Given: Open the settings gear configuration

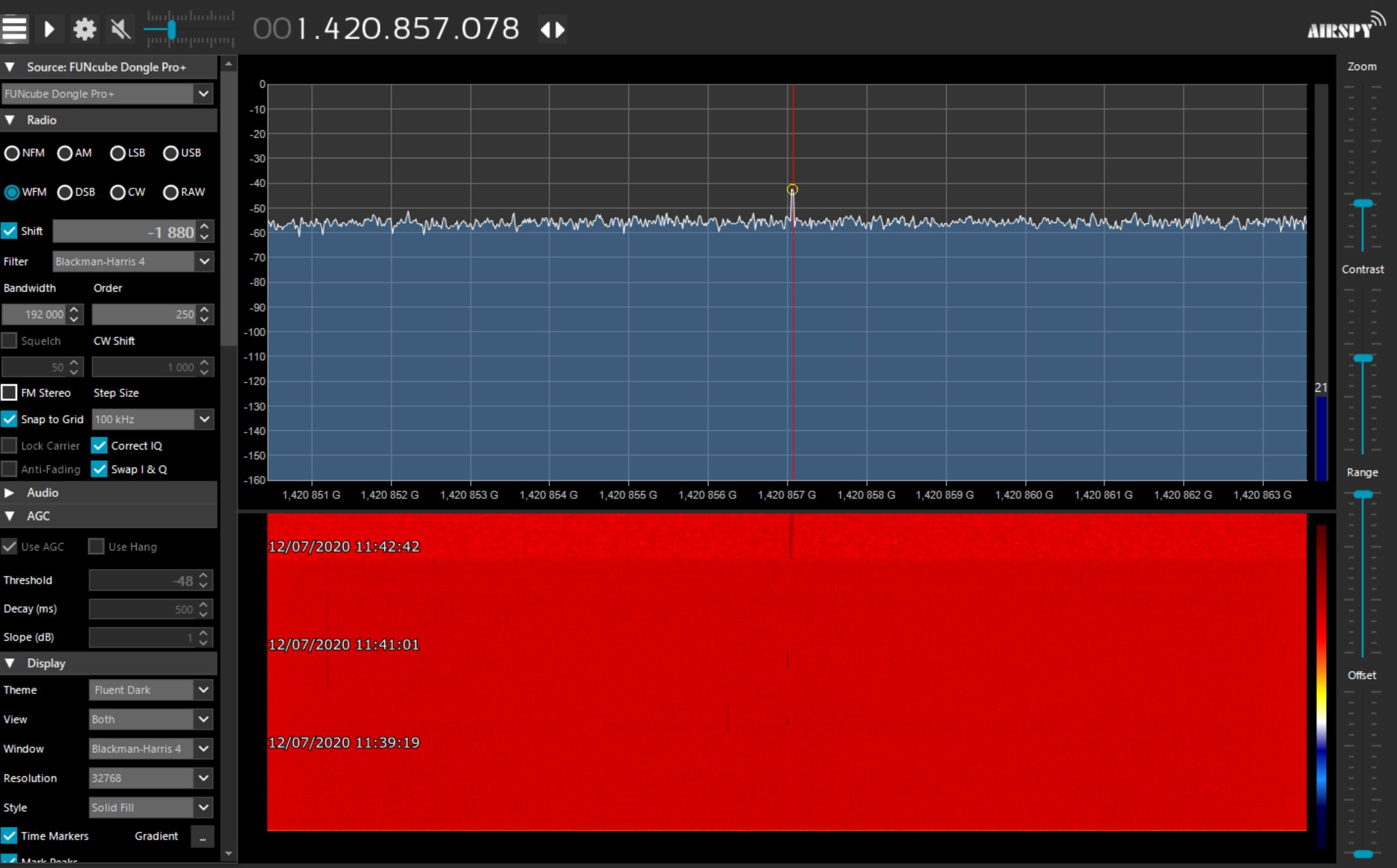Looking at the screenshot, I should 84,29.
